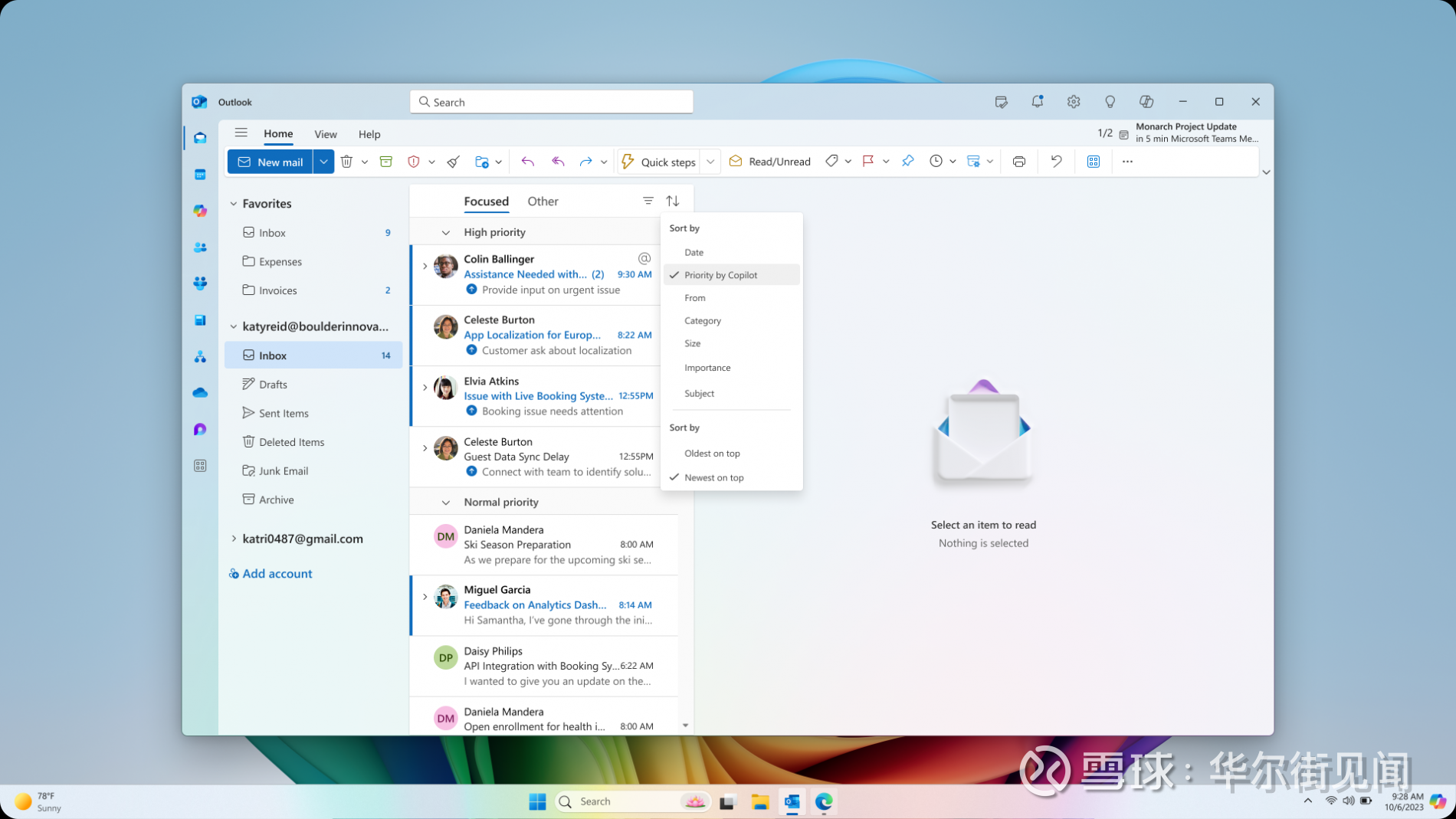Image resolution: width=1456 pixels, height=819 pixels.
Task: Open the inbox filter icon
Action: 648,201
